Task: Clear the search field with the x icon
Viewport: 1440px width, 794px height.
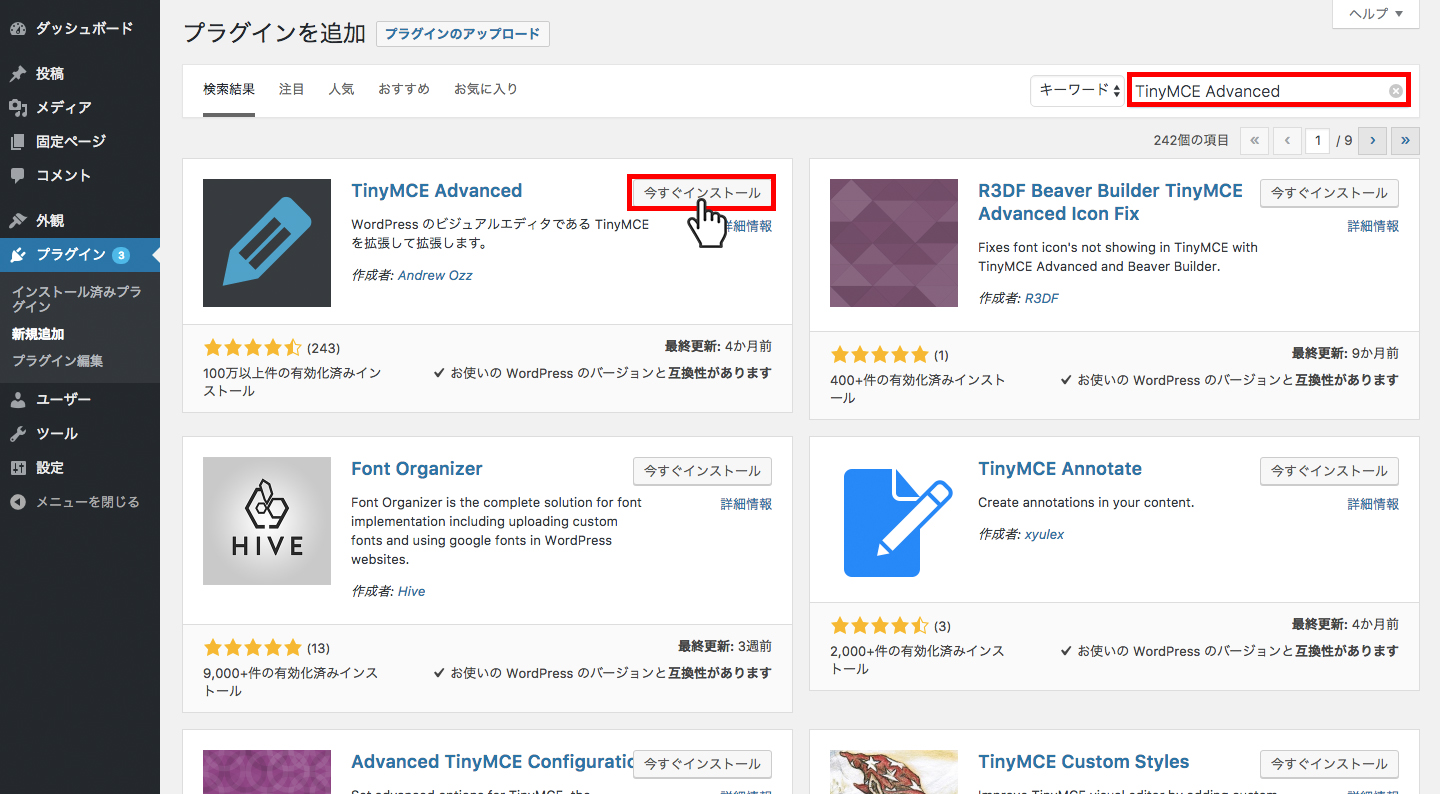Action: pyautogui.click(x=1395, y=91)
